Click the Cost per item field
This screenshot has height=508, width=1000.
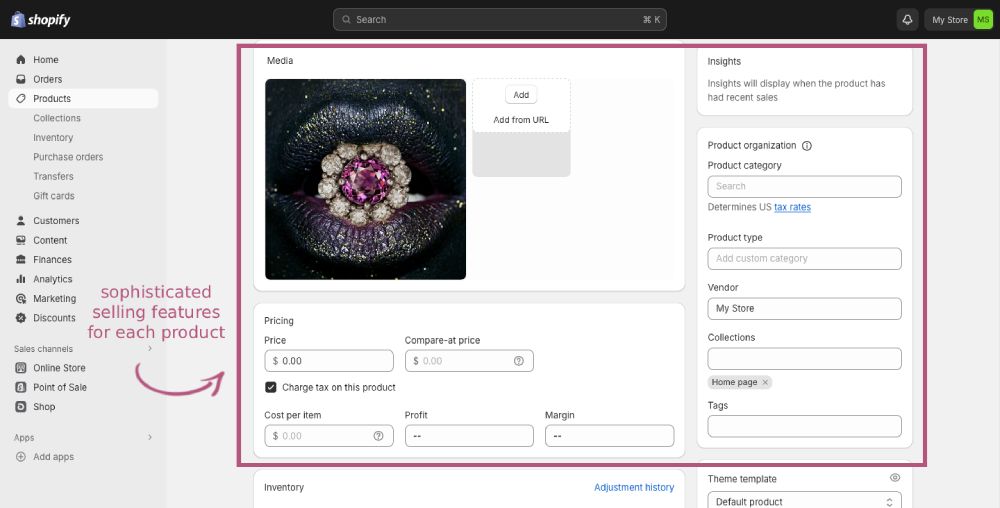tap(329, 436)
